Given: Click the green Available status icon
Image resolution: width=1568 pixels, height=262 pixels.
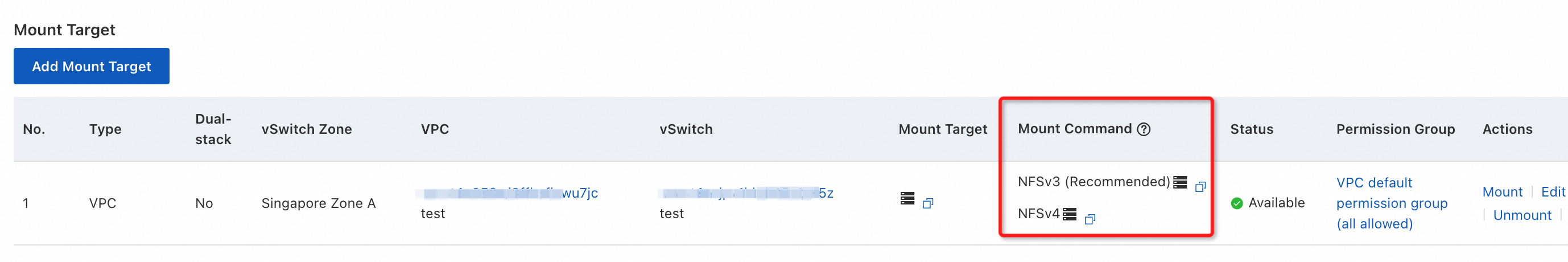Looking at the screenshot, I should pos(1236,203).
